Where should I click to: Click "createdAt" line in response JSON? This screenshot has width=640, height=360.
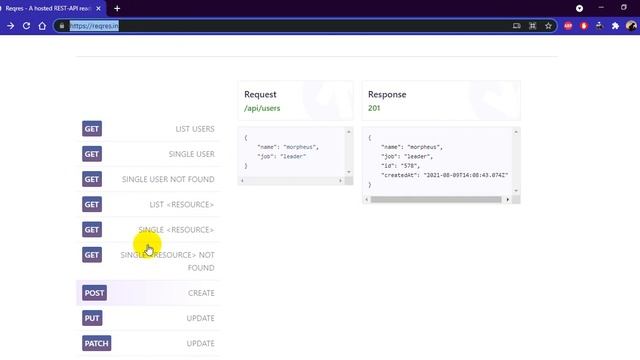tap(444, 175)
